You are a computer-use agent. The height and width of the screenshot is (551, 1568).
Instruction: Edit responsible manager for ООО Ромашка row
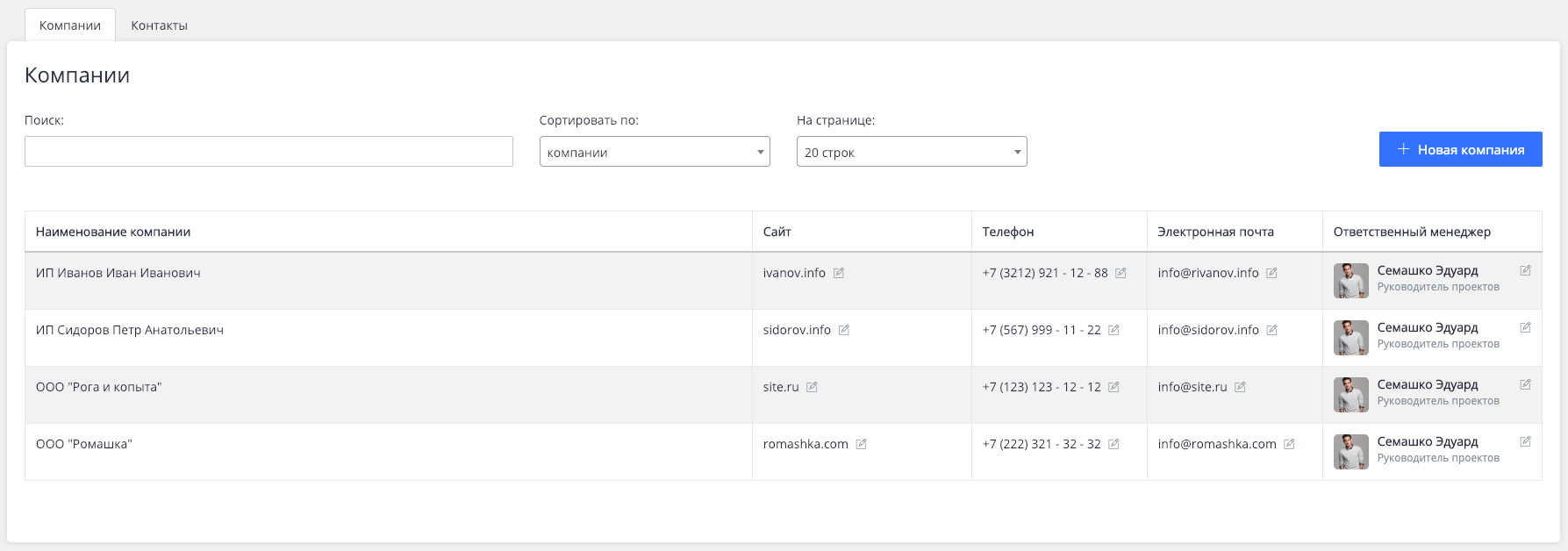click(1525, 441)
